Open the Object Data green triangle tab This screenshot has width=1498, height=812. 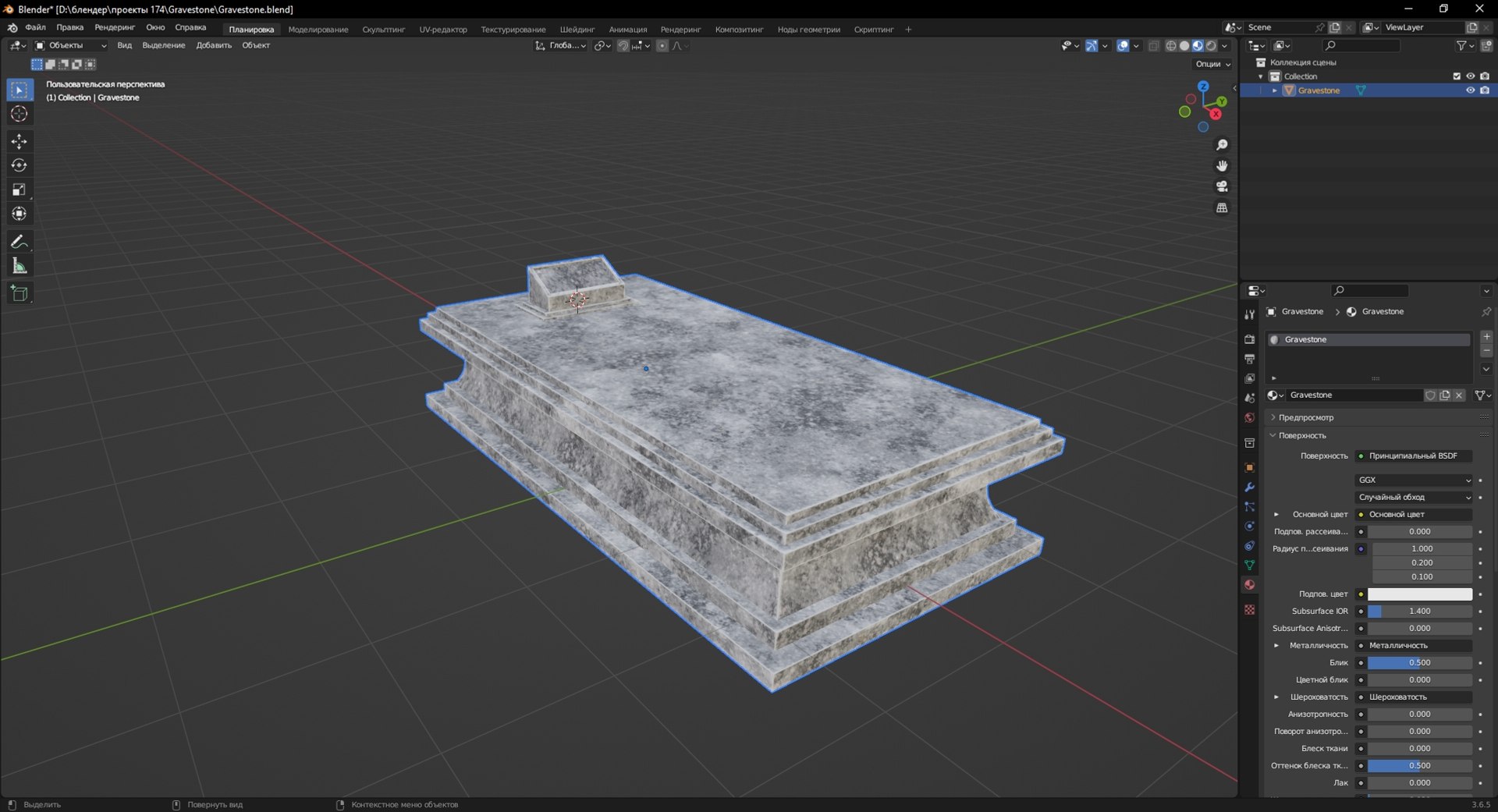[x=1249, y=565]
